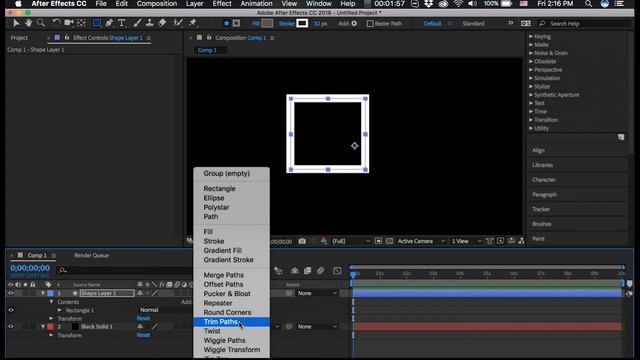This screenshot has width=640, height=360.
Task: Take a snapshot with the camera icon
Action: (302, 241)
